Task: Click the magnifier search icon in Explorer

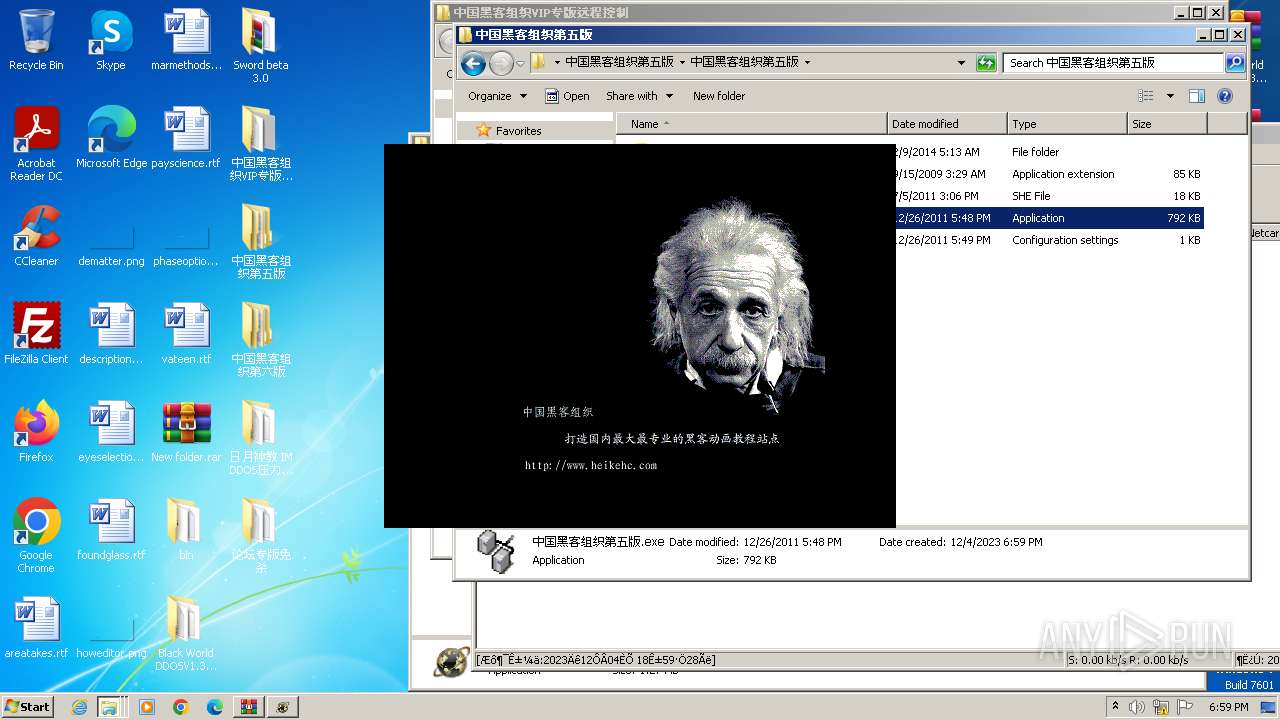Action: 1235,62
